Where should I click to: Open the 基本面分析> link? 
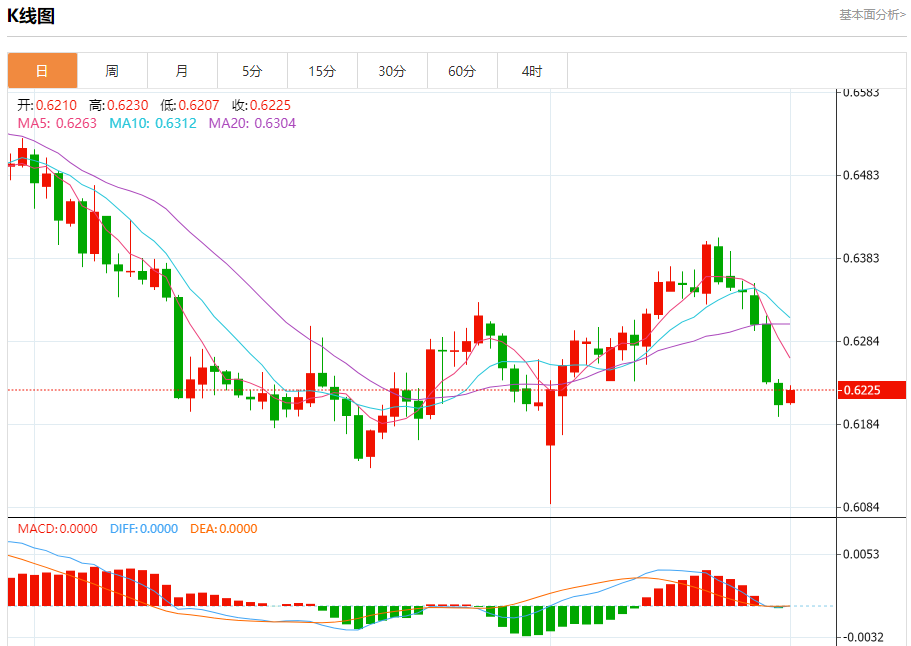pos(872,15)
